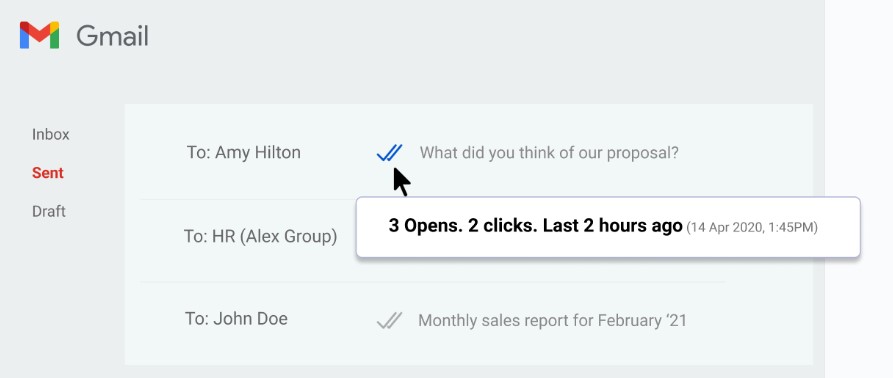Select the Gmail wordmark next to logo
Image resolution: width=893 pixels, height=378 pixels.
(x=112, y=36)
